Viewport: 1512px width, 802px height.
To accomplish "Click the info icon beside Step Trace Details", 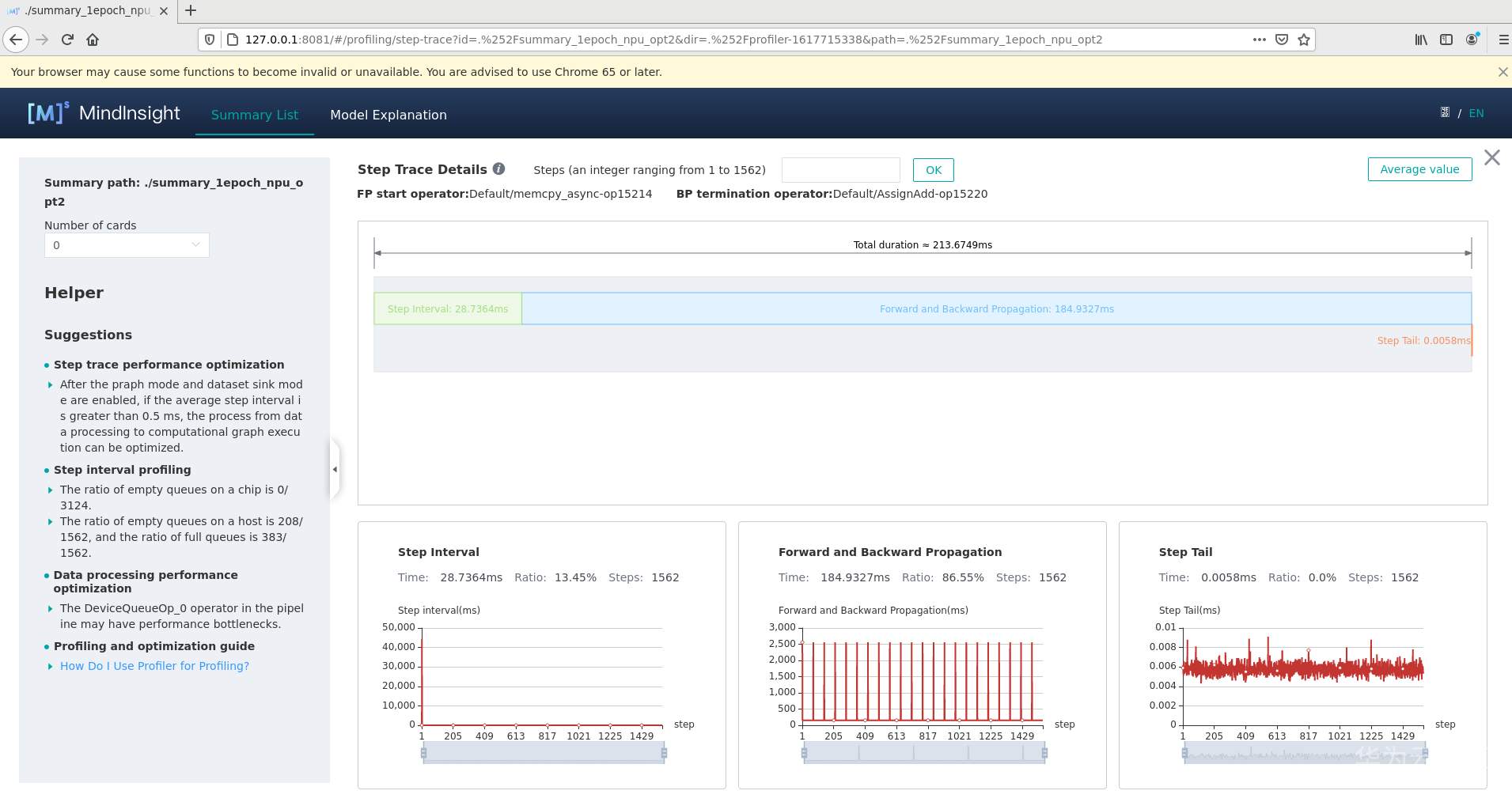I will click(x=498, y=168).
